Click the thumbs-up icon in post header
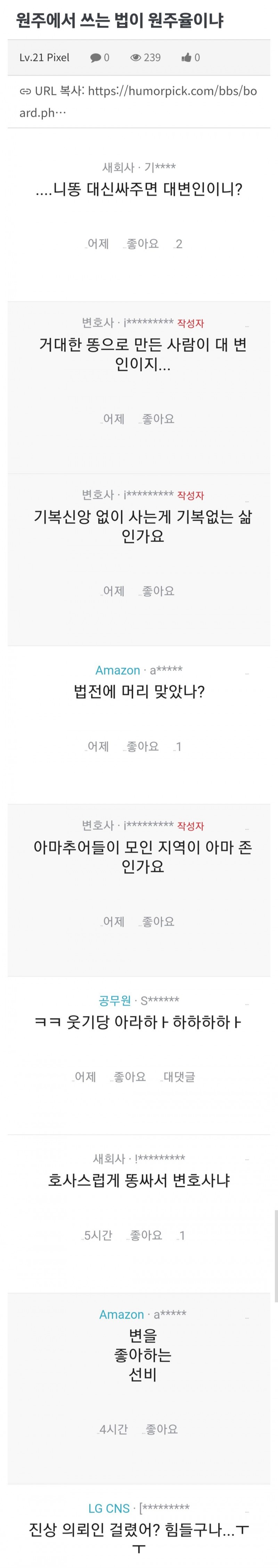278x1568 pixels. pyautogui.click(x=186, y=58)
